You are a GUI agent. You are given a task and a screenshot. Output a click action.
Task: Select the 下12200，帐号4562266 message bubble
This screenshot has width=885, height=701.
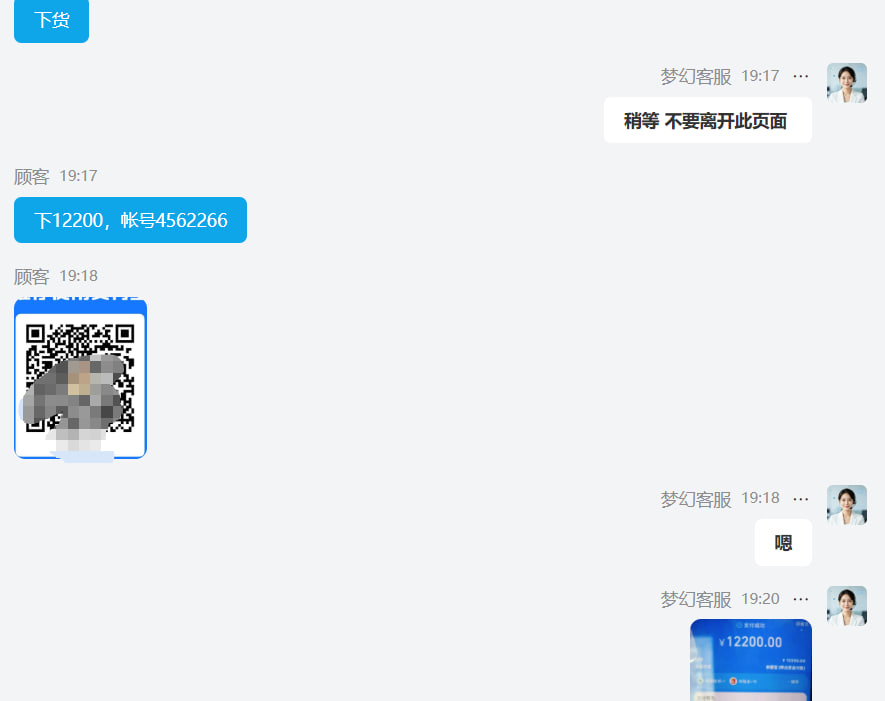click(130, 220)
